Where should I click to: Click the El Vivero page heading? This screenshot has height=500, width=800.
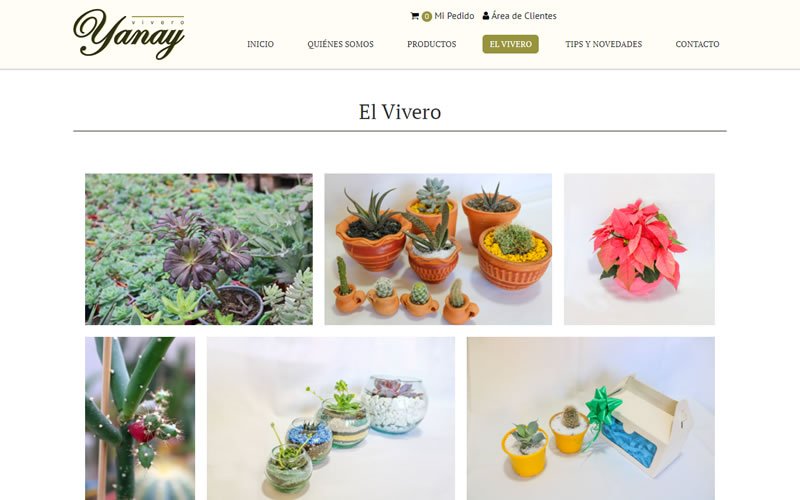click(399, 112)
